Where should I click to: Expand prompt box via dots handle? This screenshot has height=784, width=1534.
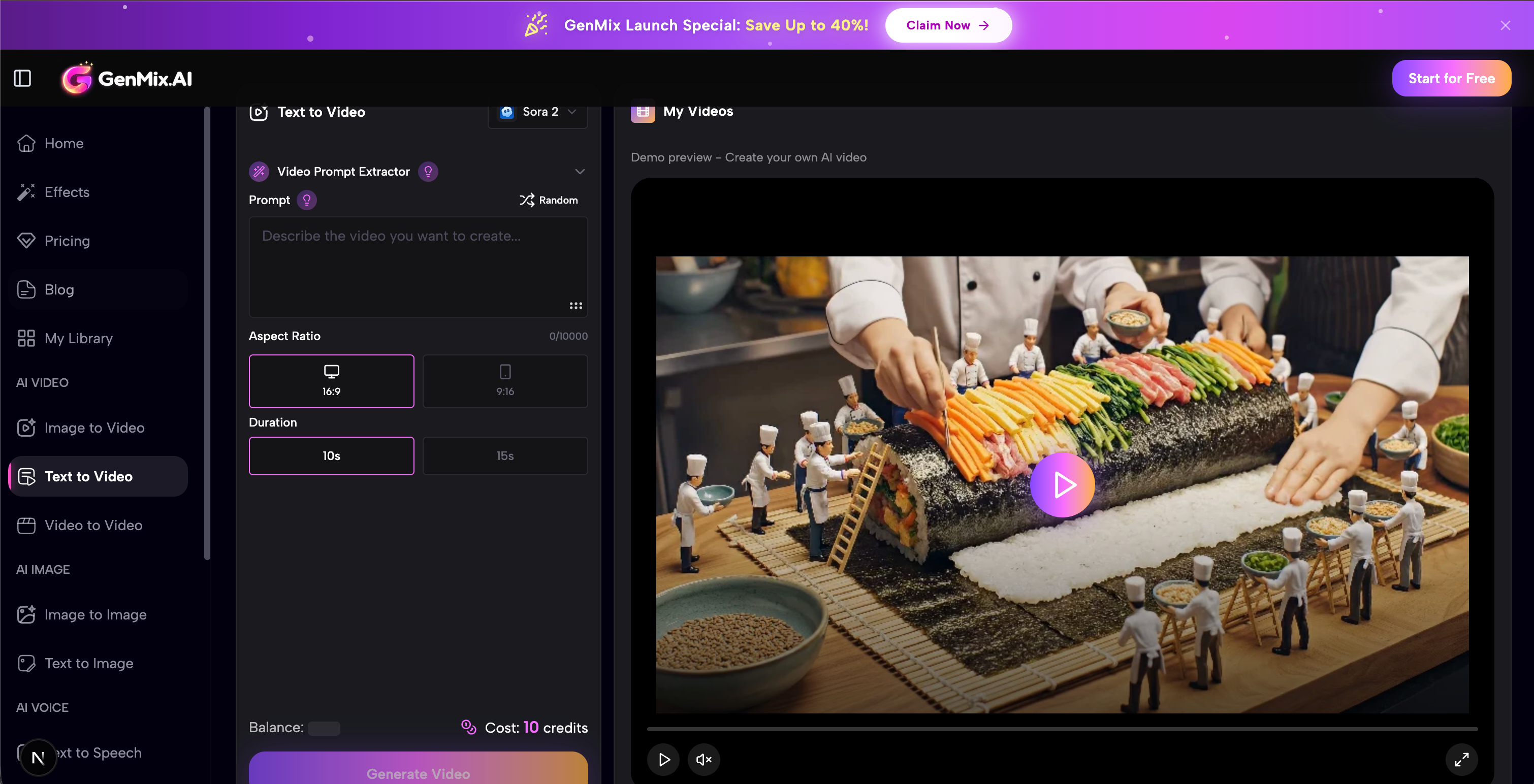tap(575, 306)
